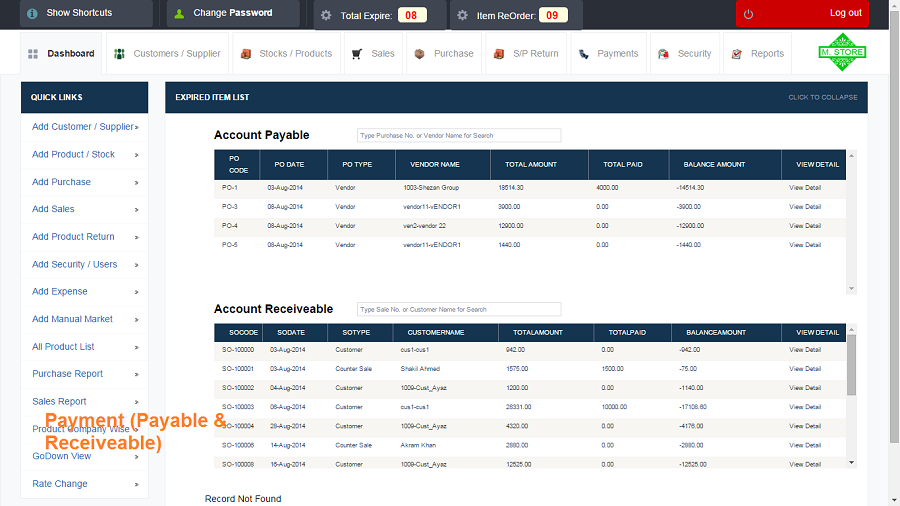Viewport: 900px width, 506px height.
Task: Expand arrow beside Add Sales
Action: [137, 210]
